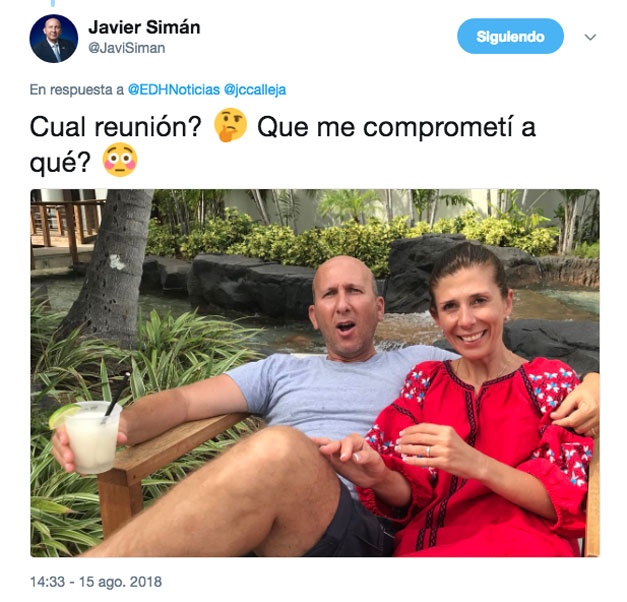627x602 pixels.
Task: Open the Javier Simán display name
Action: (144, 28)
